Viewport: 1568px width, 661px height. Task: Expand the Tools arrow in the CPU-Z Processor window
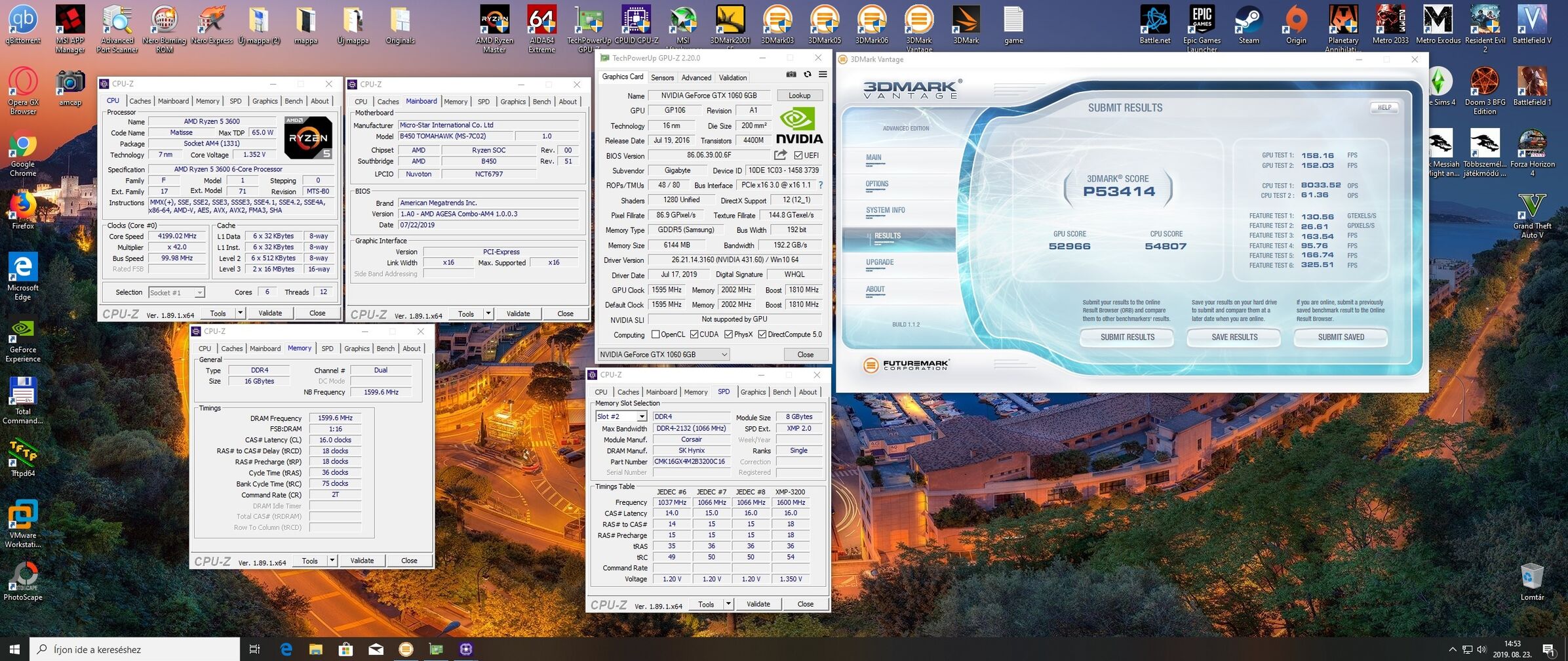click(x=241, y=313)
